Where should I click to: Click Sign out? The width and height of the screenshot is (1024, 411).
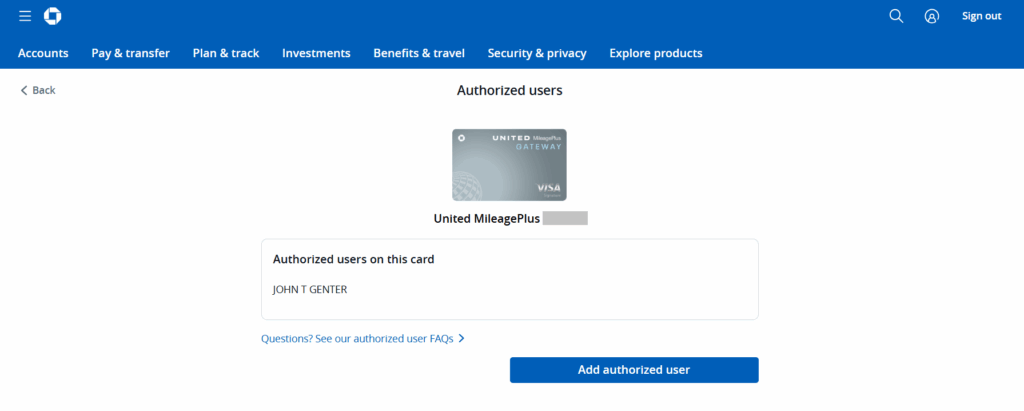click(981, 16)
